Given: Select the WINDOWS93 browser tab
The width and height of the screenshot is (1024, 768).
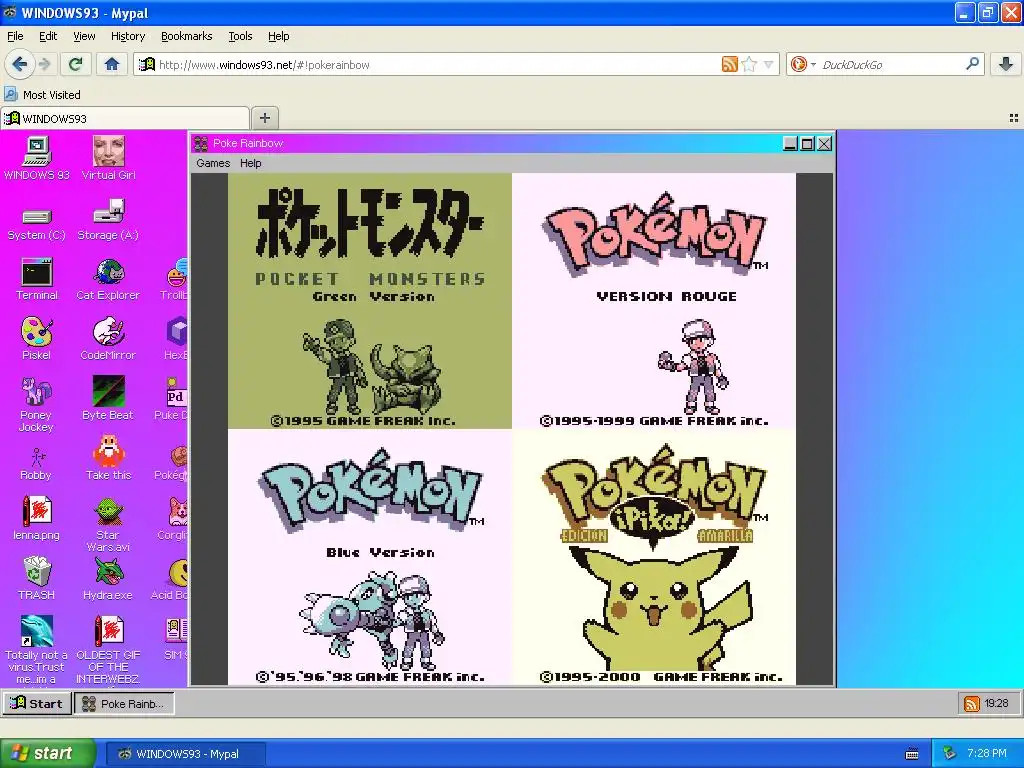Looking at the screenshot, I should tap(125, 118).
